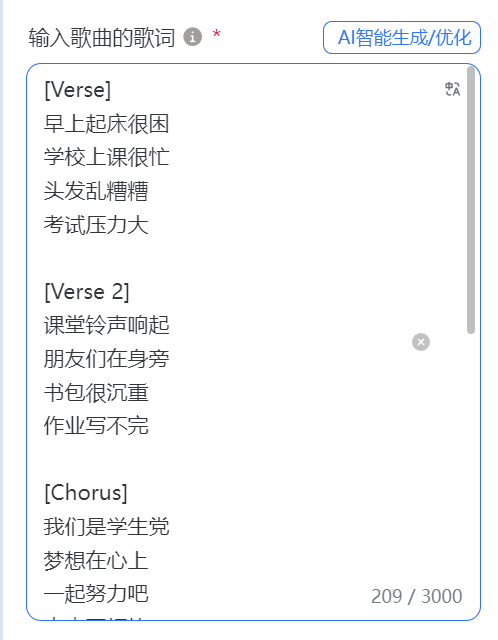Click the 梦想在心上 lyric line
Screen dimensions: 498x640
[96, 560]
